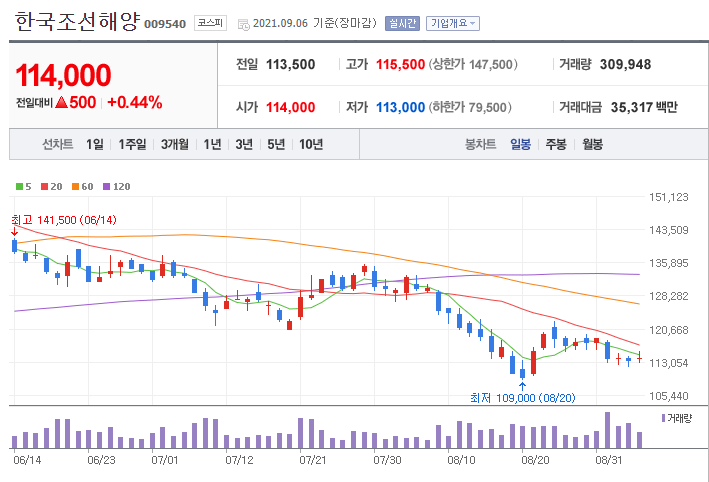
Task: Click the 07/21 date axis label
Action: pyautogui.click(x=312, y=460)
